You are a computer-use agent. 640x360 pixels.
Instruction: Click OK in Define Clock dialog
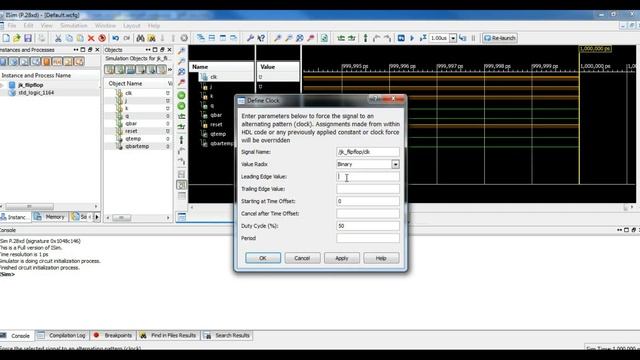pyautogui.click(x=263, y=258)
